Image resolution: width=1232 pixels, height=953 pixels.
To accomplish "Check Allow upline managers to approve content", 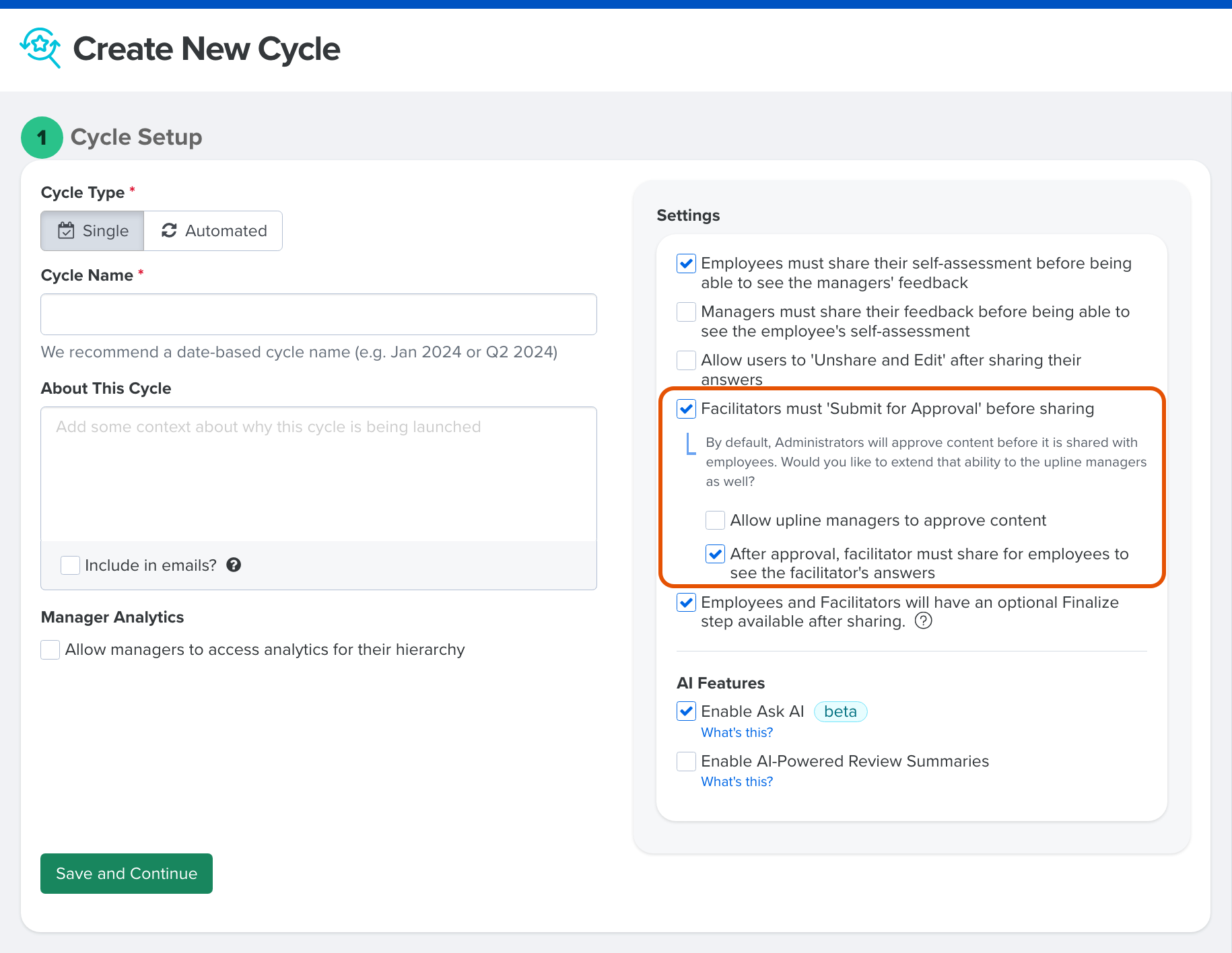I will tap(714, 520).
